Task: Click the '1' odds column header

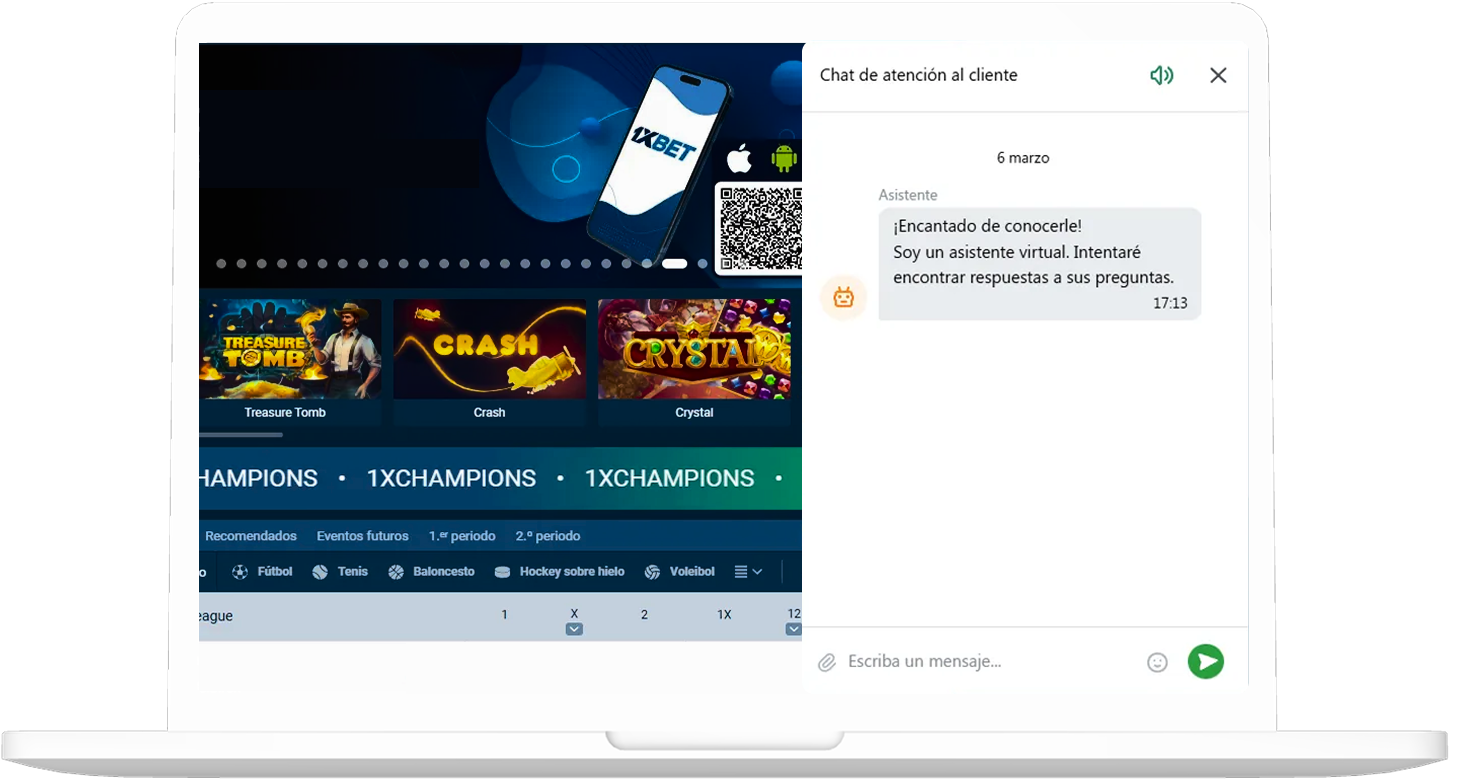Action: click(504, 615)
